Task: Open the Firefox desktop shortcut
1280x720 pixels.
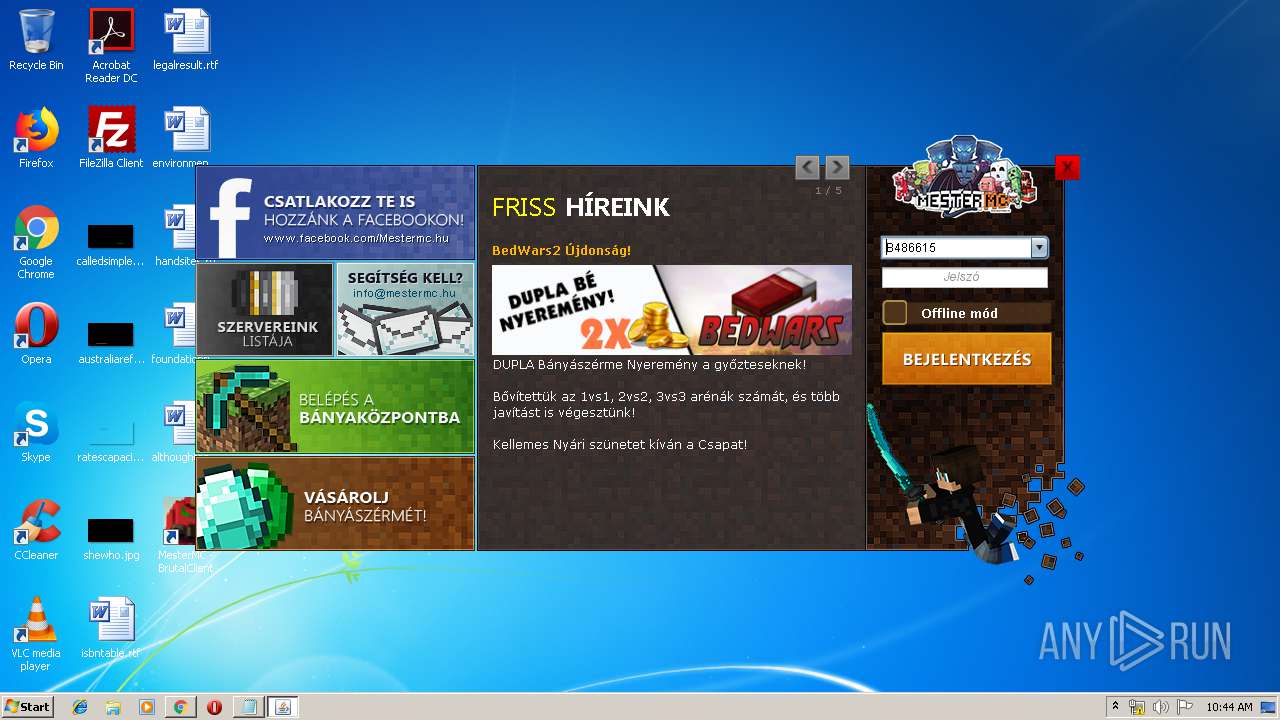Action: tap(36, 138)
